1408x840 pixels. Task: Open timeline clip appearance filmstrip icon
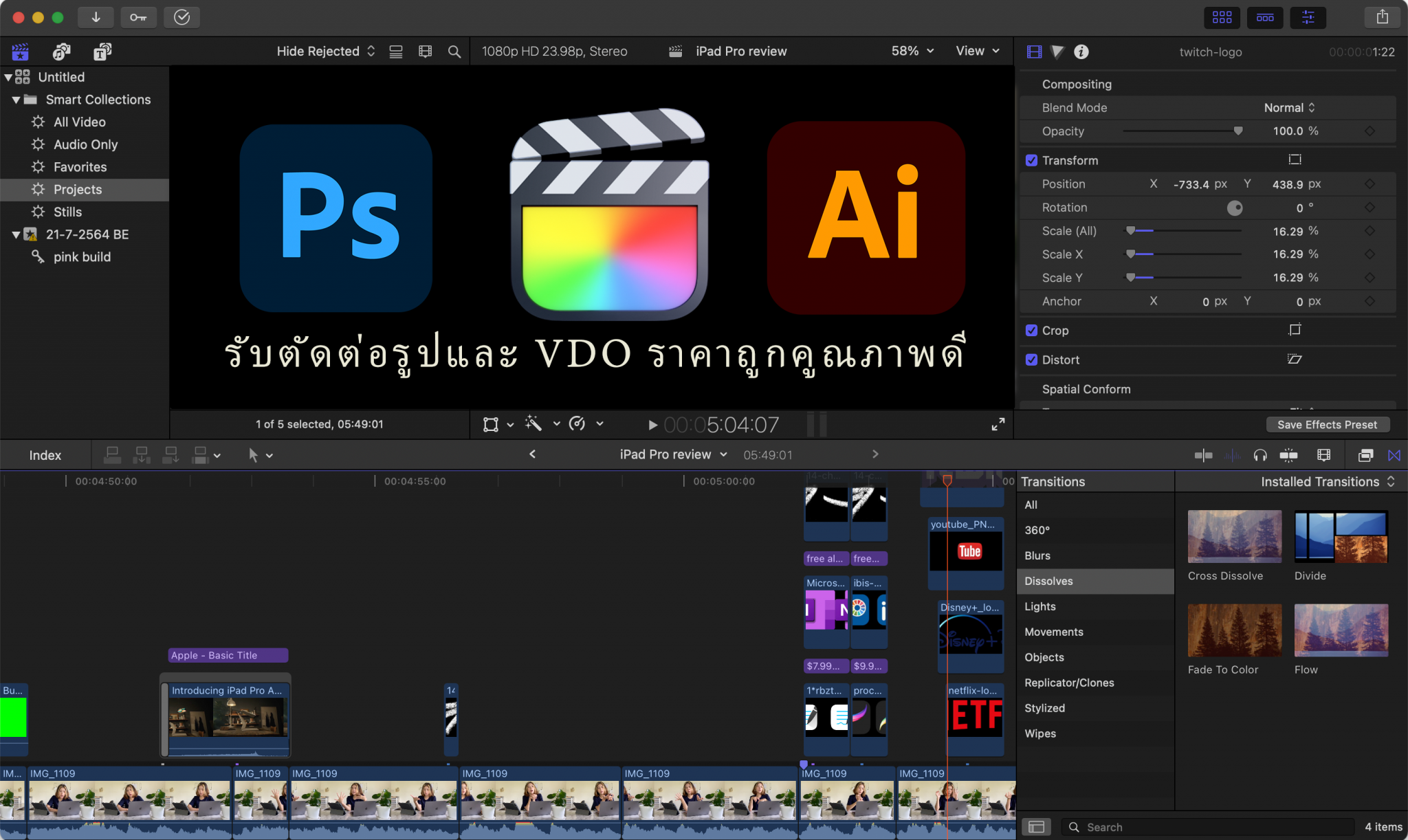coord(1324,455)
